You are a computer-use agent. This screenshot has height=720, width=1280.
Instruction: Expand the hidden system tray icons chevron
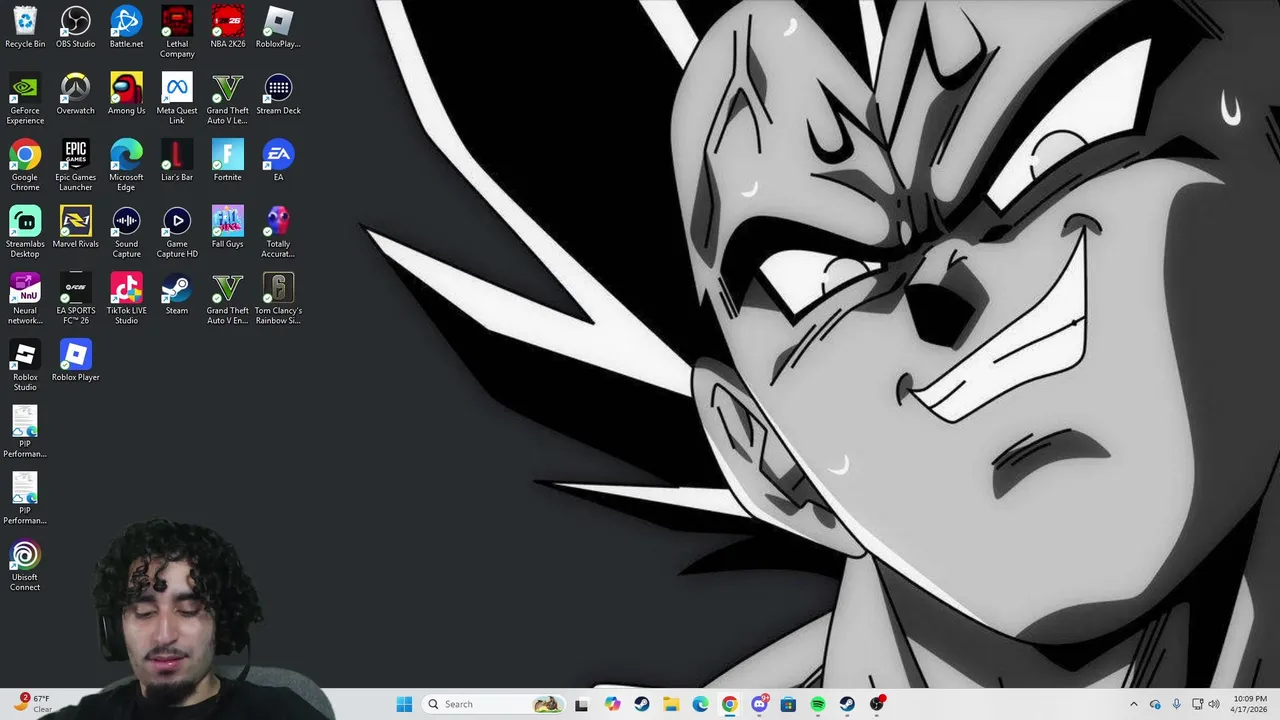click(x=1133, y=704)
